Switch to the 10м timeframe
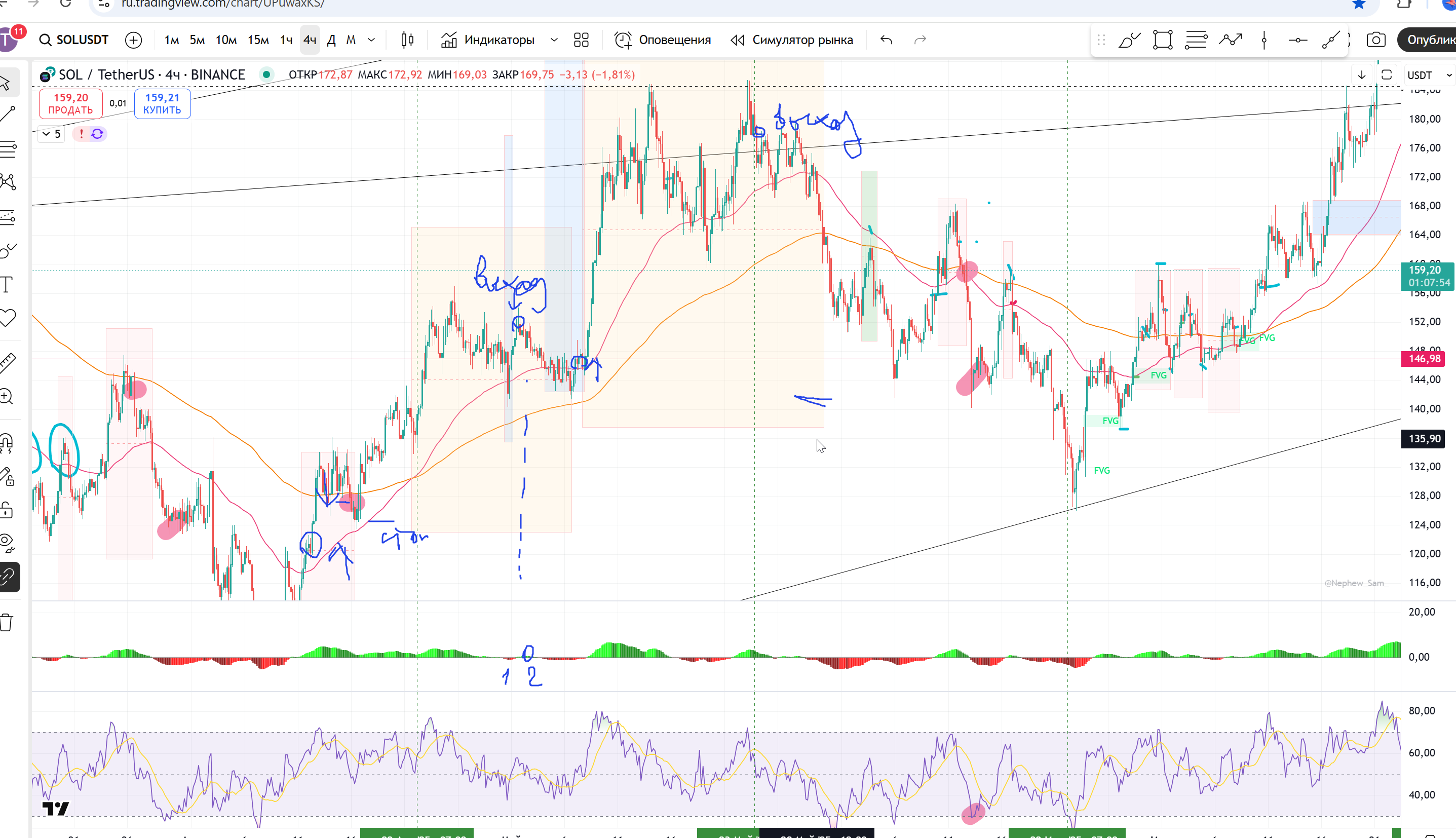The width and height of the screenshot is (1456, 838). coord(226,40)
